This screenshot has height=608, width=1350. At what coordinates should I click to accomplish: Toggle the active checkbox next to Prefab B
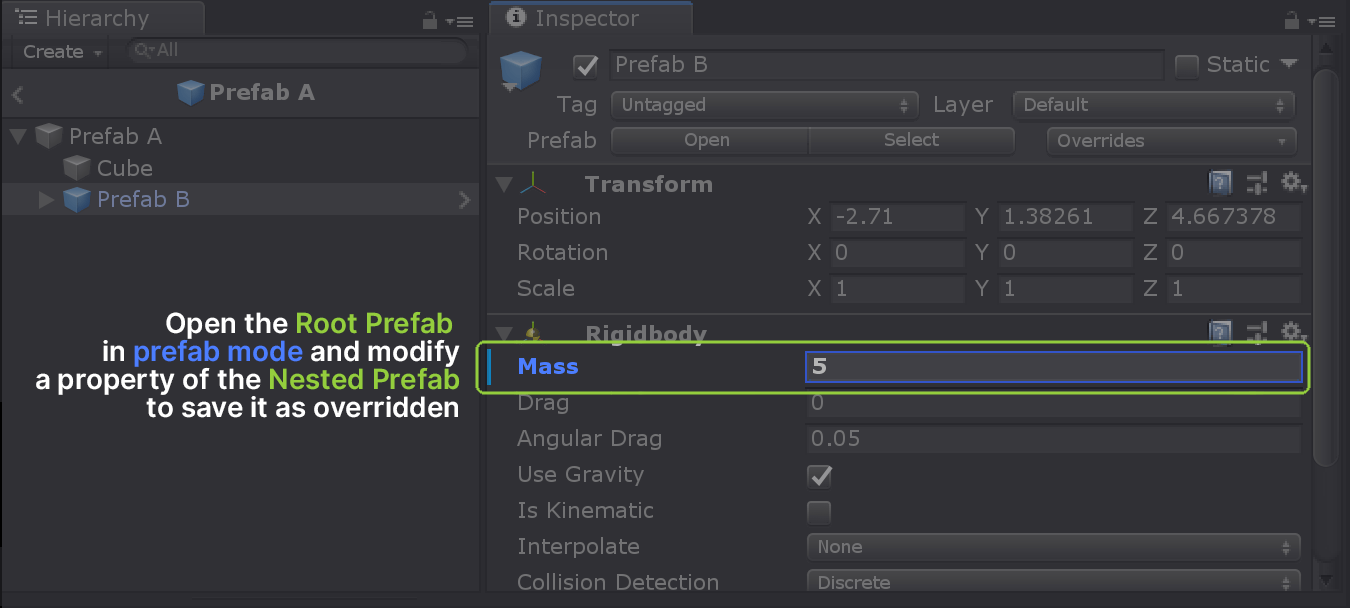pyautogui.click(x=586, y=66)
